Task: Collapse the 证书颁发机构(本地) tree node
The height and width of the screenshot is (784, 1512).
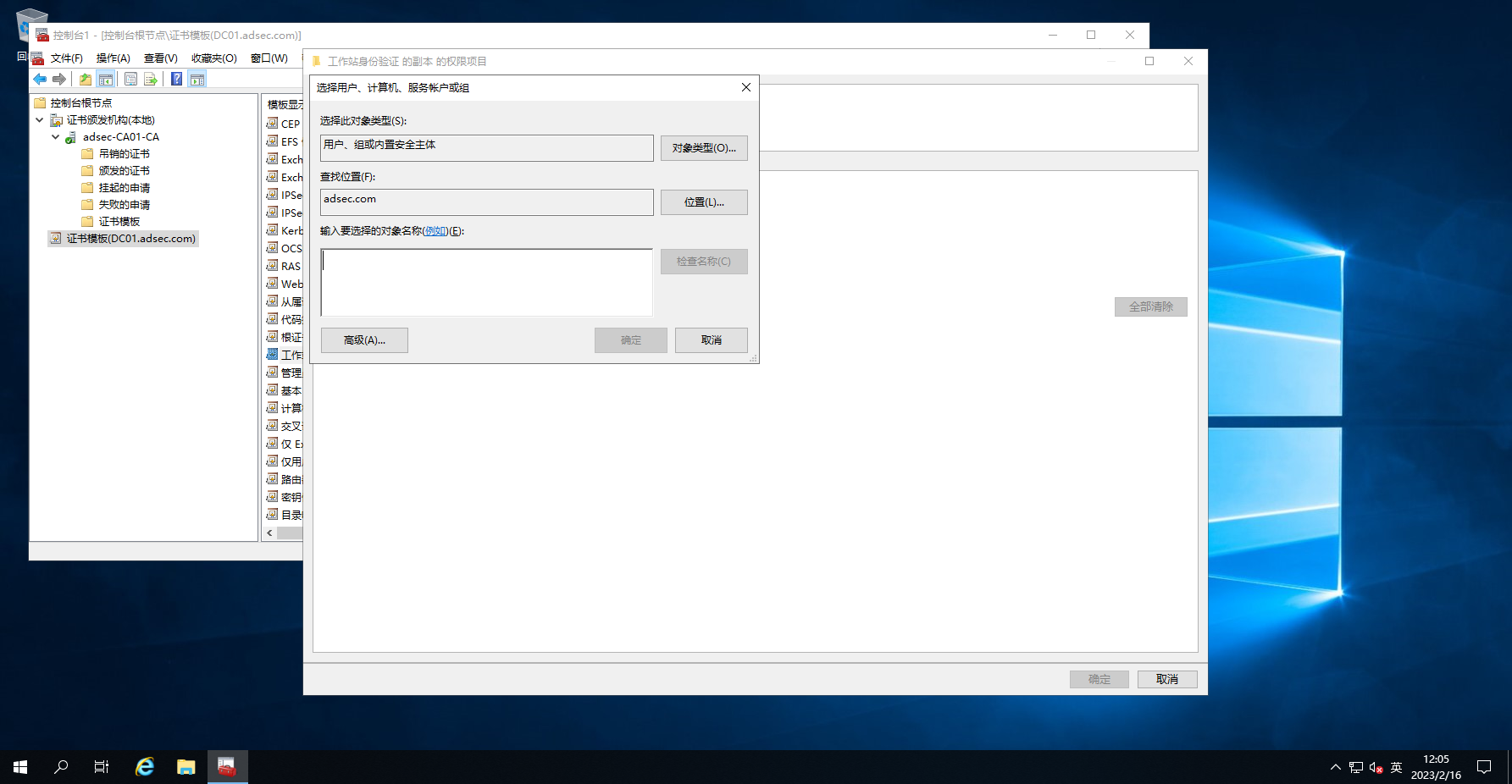Action: tap(39, 120)
